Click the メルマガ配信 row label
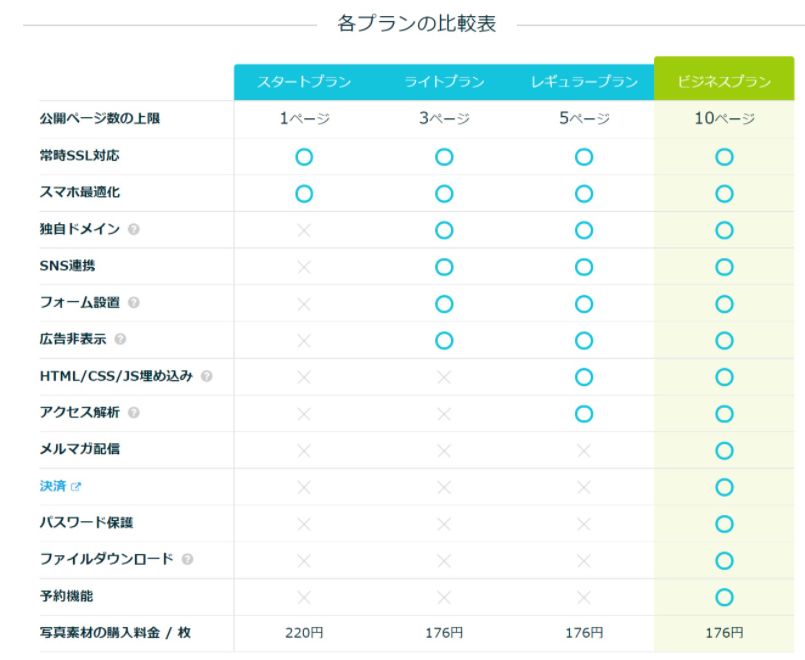This screenshot has width=805, height=660. click(80, 449)
